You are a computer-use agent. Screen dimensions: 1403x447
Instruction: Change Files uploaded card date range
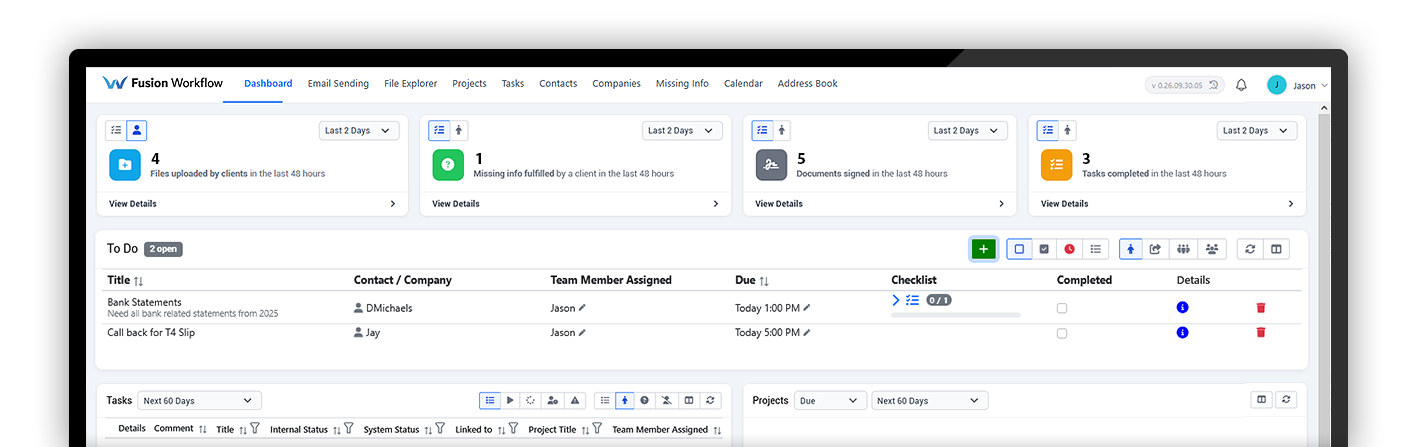pyautogui.click(x=359, y=130)
